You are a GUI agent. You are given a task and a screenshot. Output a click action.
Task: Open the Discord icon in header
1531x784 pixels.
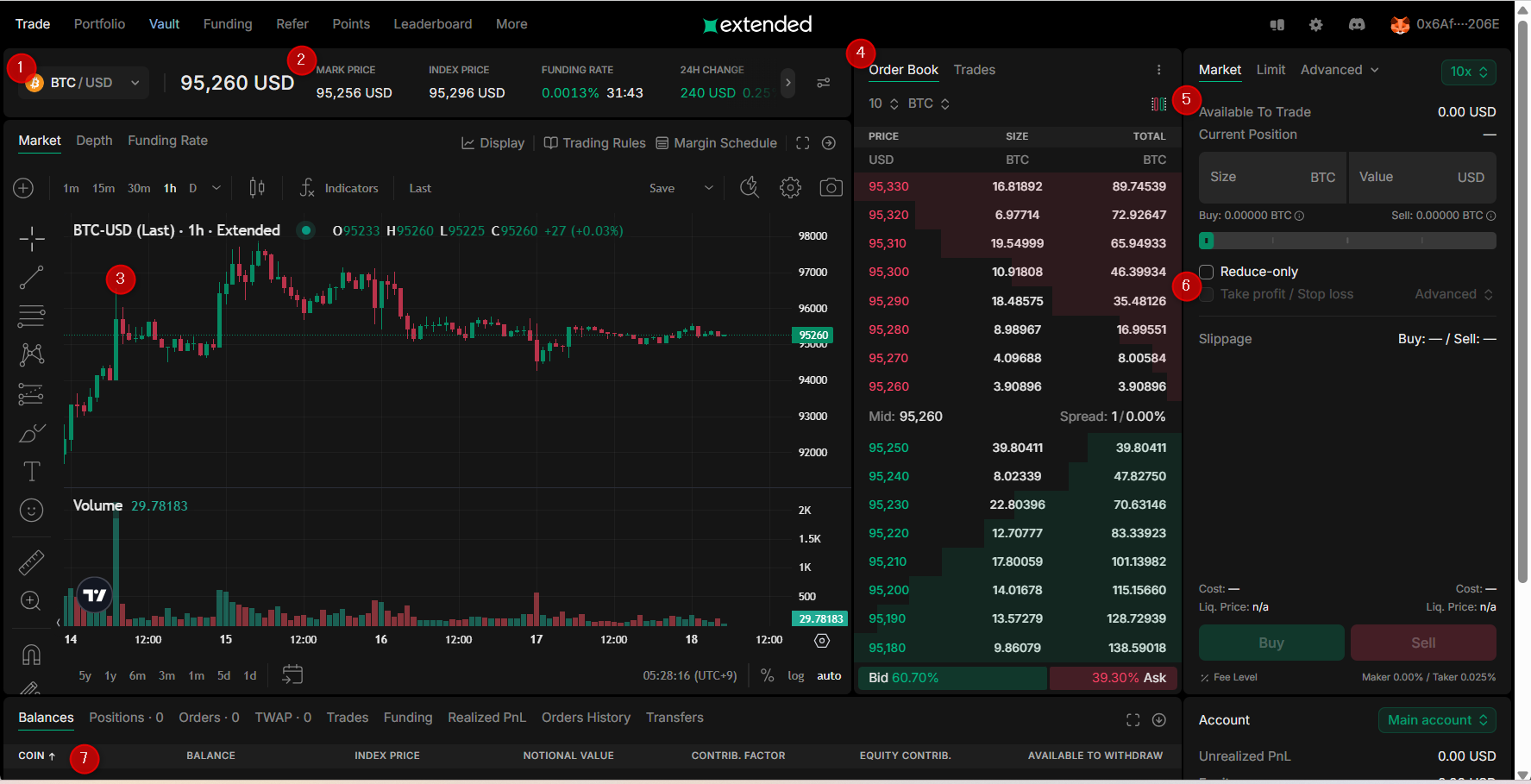1357,24
